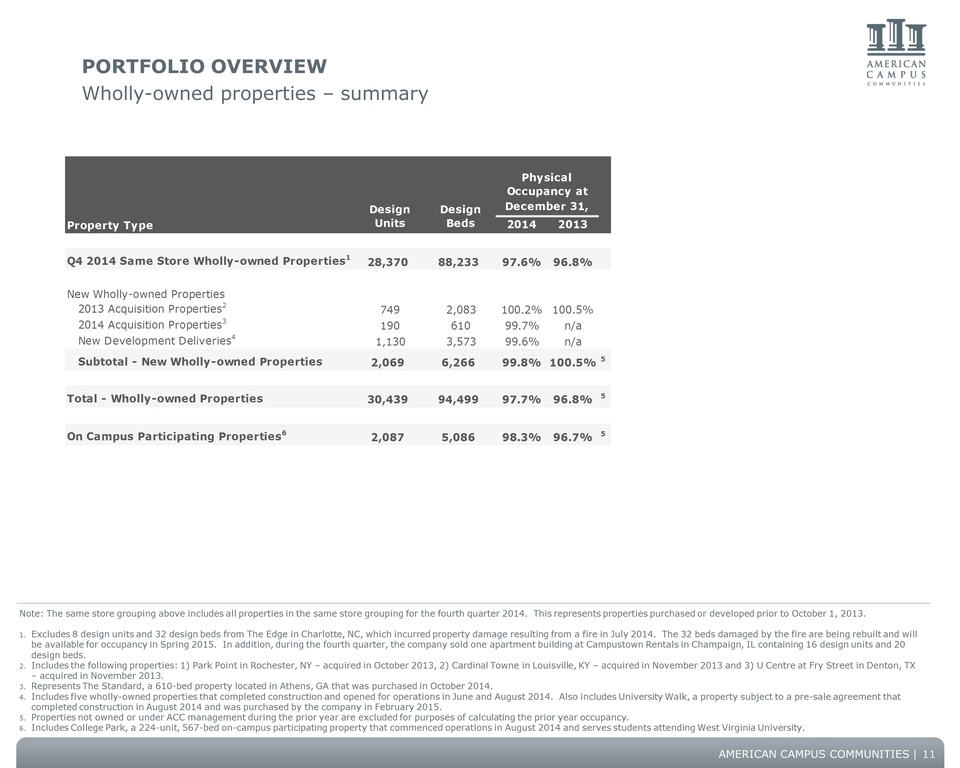The width and height of the screenshot is (960, 768).
Task: Select the 28,370 design units value
Action: [388, 262]
